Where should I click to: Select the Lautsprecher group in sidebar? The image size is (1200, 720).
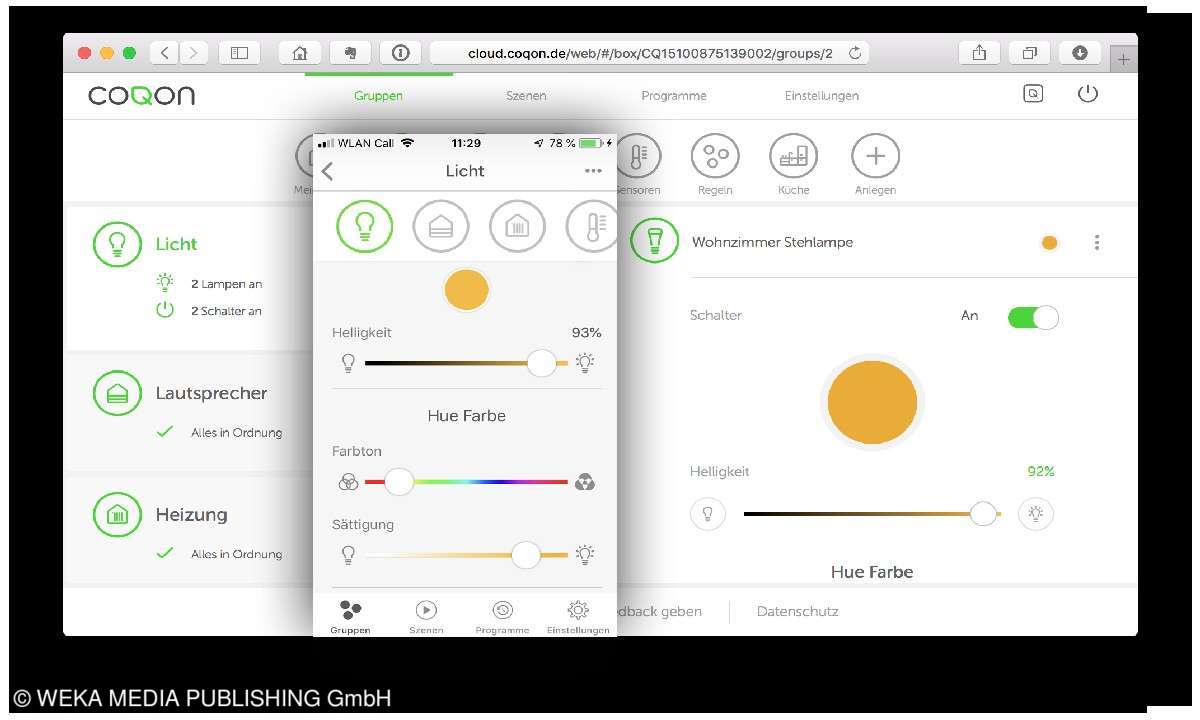pos(189,411)
